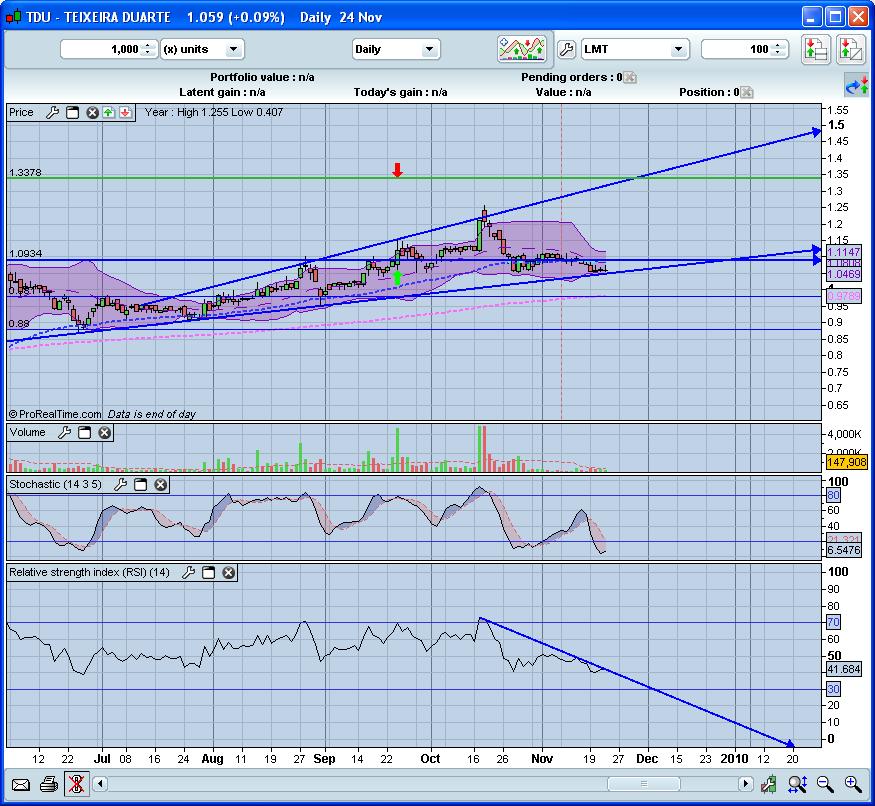The width and height of the screenshot is (875, 806).
Task: Close the Stochastic indicator panel
Action: [161, 484]
